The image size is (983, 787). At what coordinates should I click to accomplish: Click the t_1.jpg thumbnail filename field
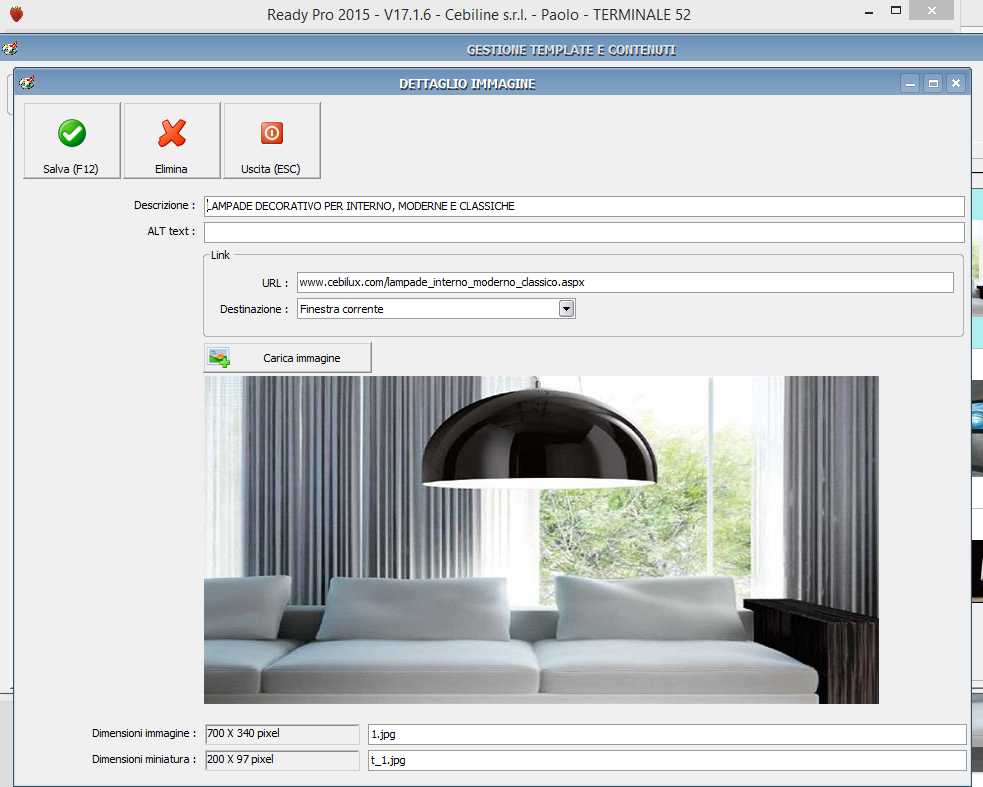tap(666, 760)
